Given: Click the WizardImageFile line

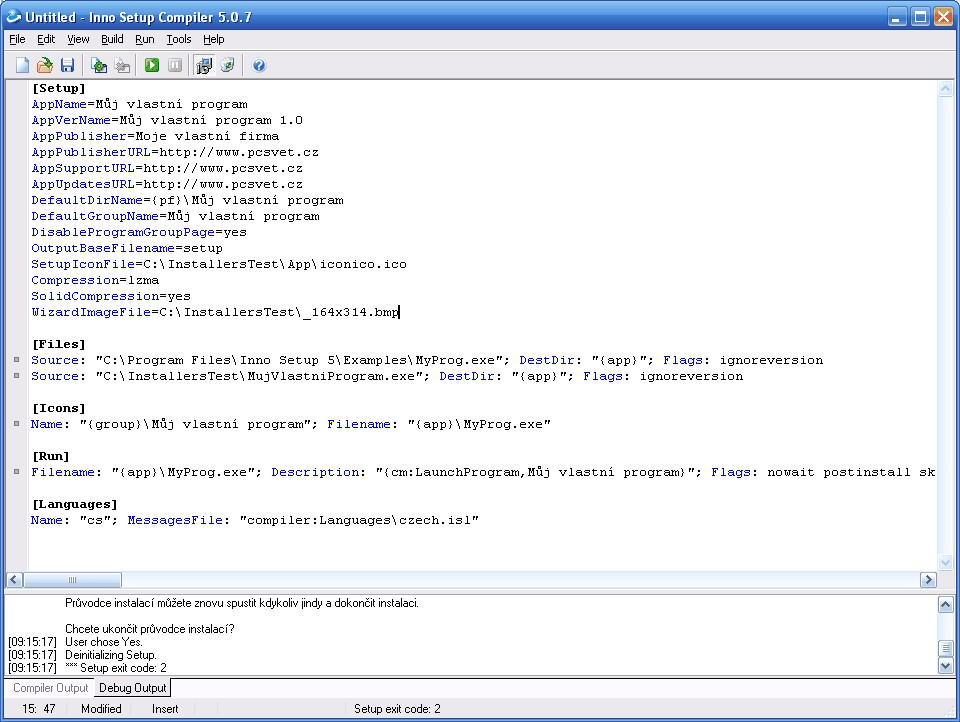Looking at the screenshot, I should [216, 312].
